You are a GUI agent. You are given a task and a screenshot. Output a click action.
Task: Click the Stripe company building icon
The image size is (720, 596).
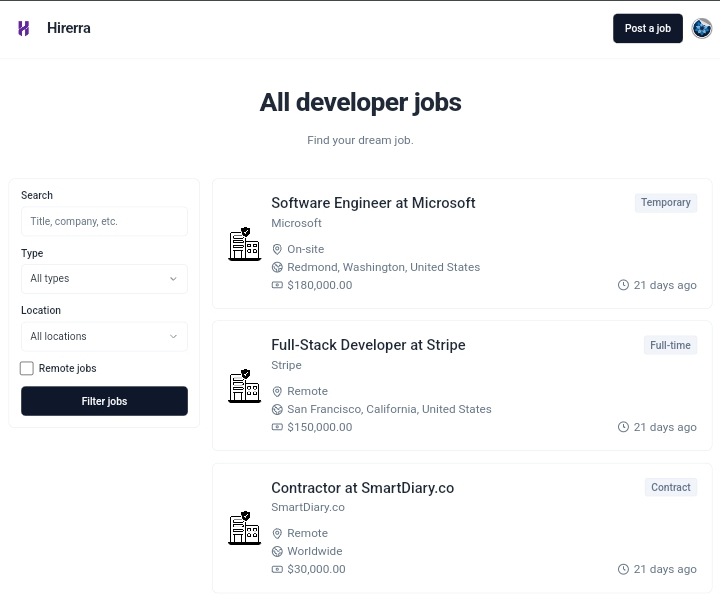244,386
